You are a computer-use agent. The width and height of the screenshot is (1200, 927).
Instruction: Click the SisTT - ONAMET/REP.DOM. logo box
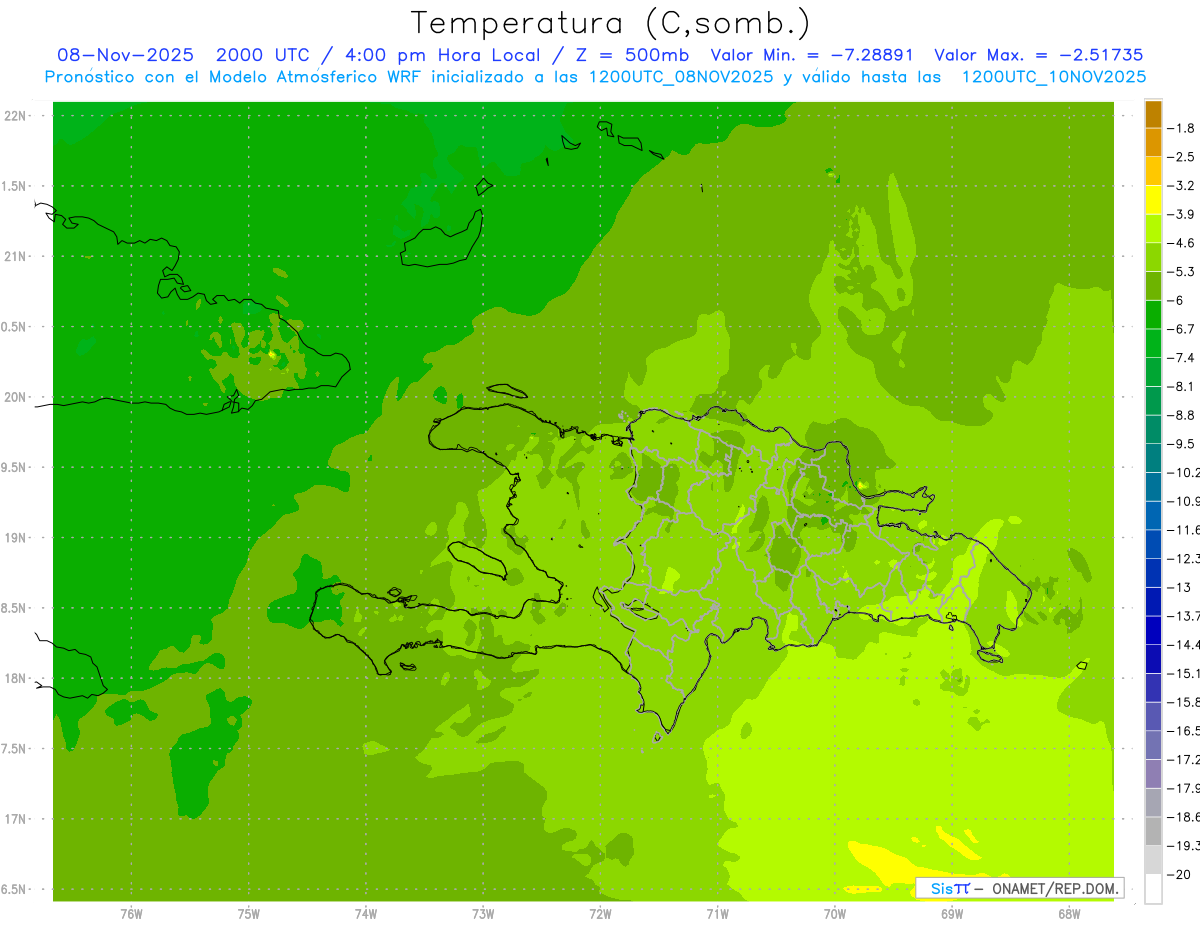(x=1020, y=888)
